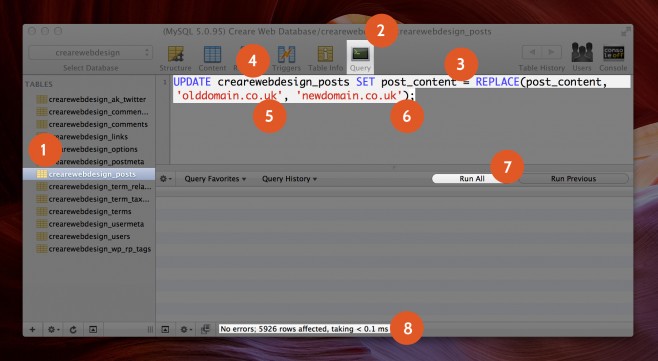Select the crearewebdesign_terms table
The height and width of the screenshot is (361, 658).
(x=89, y=212)
